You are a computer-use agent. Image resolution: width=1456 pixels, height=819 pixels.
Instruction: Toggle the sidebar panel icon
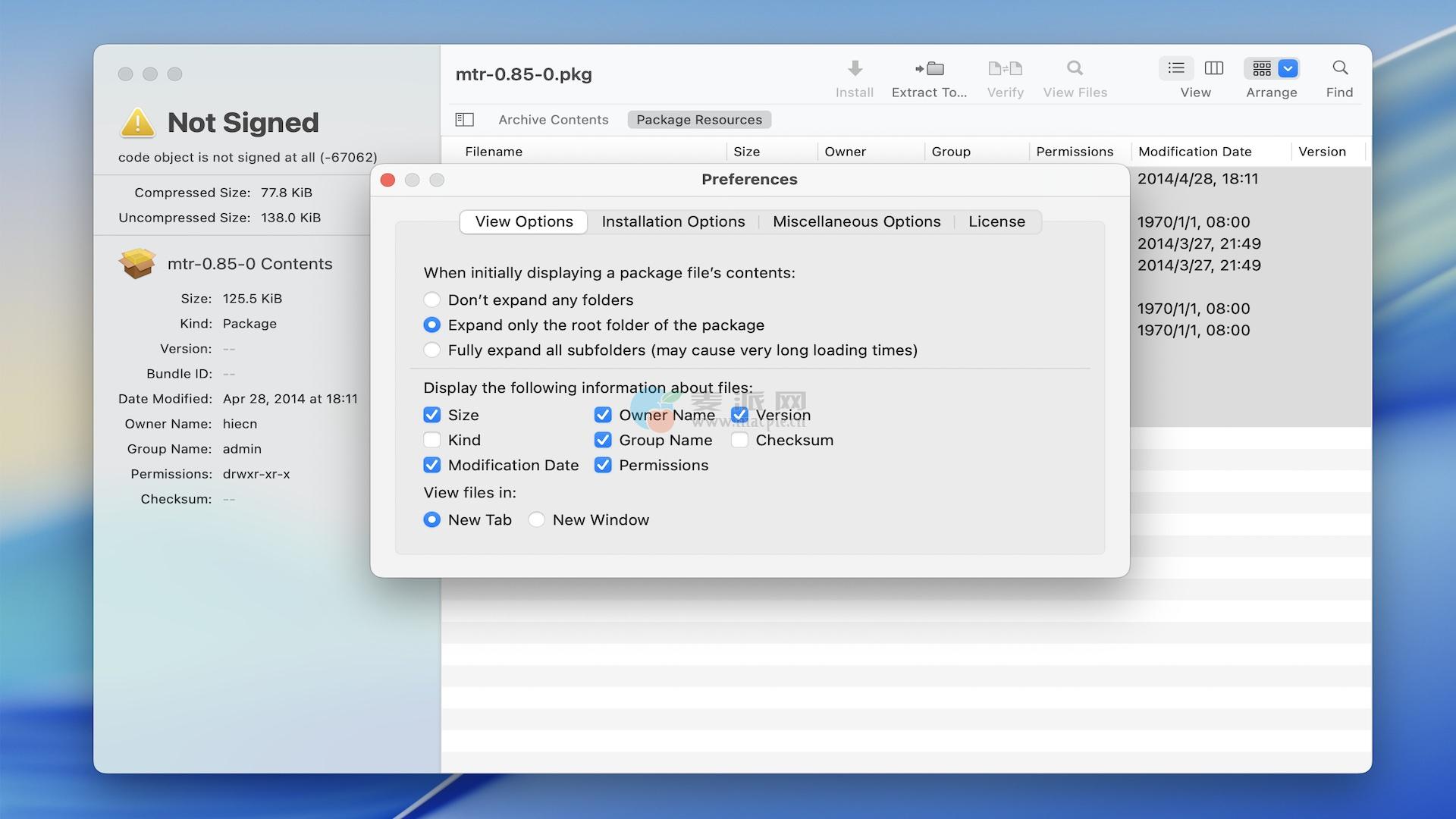464,120
